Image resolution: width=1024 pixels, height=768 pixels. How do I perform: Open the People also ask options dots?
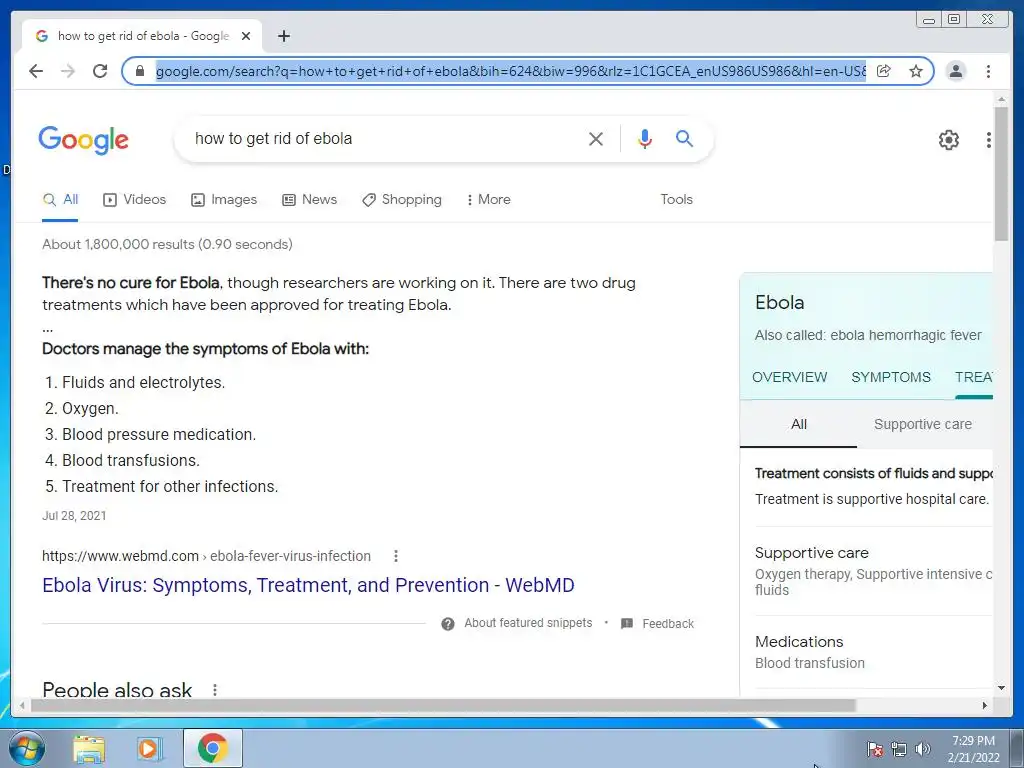click(215, 690)
